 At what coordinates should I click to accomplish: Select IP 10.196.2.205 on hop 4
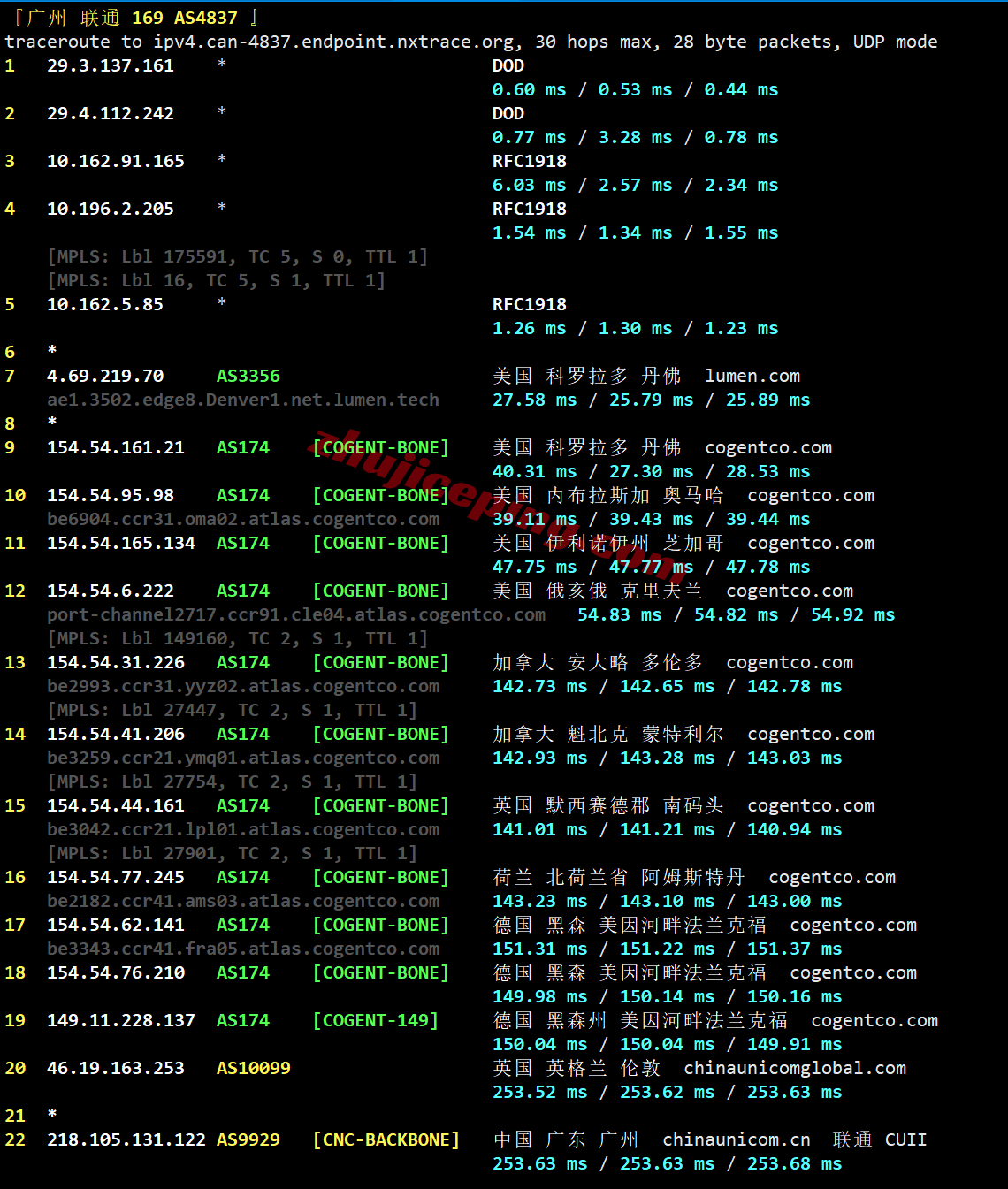[x=111, y=209]
